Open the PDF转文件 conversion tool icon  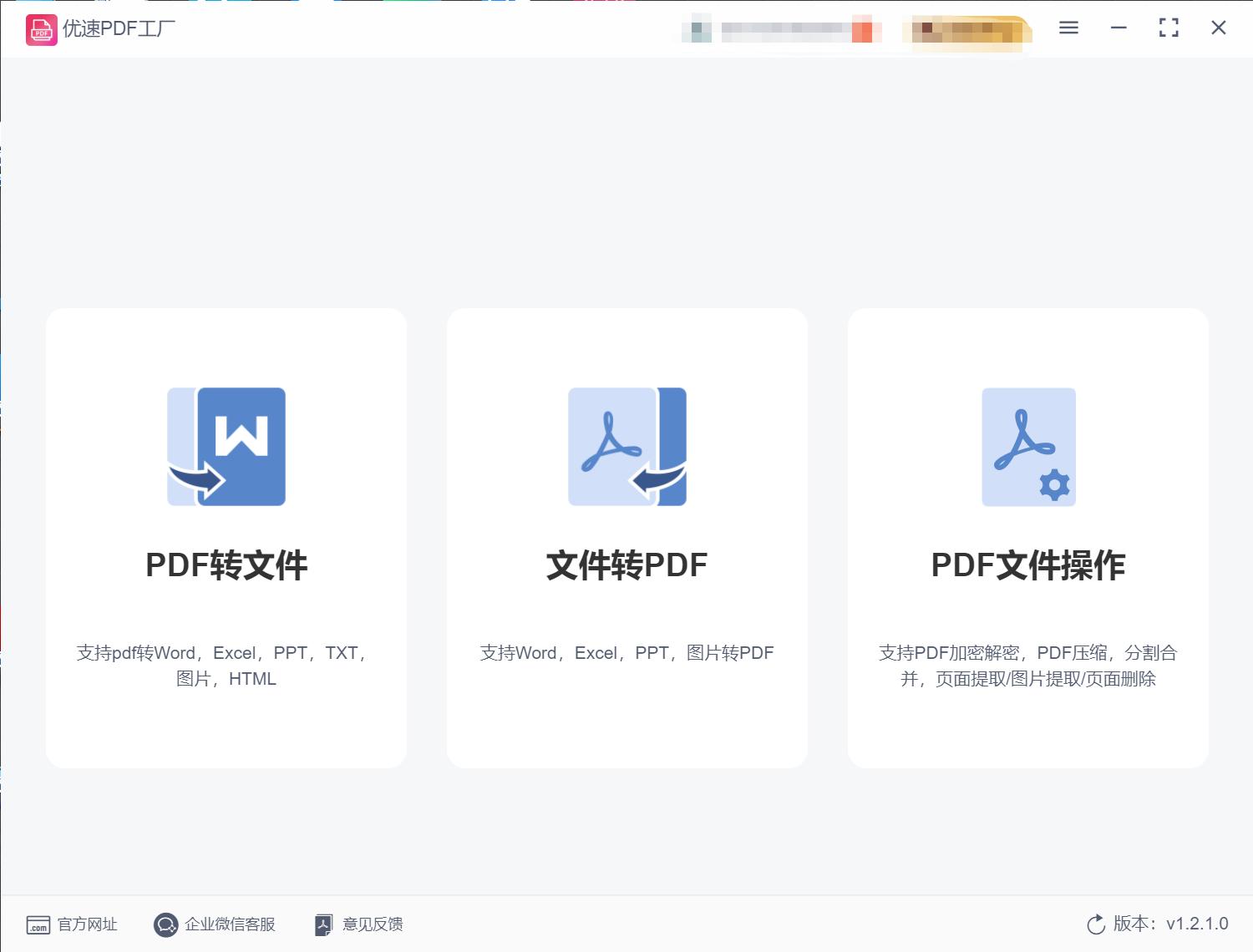(x=226, y=447)
